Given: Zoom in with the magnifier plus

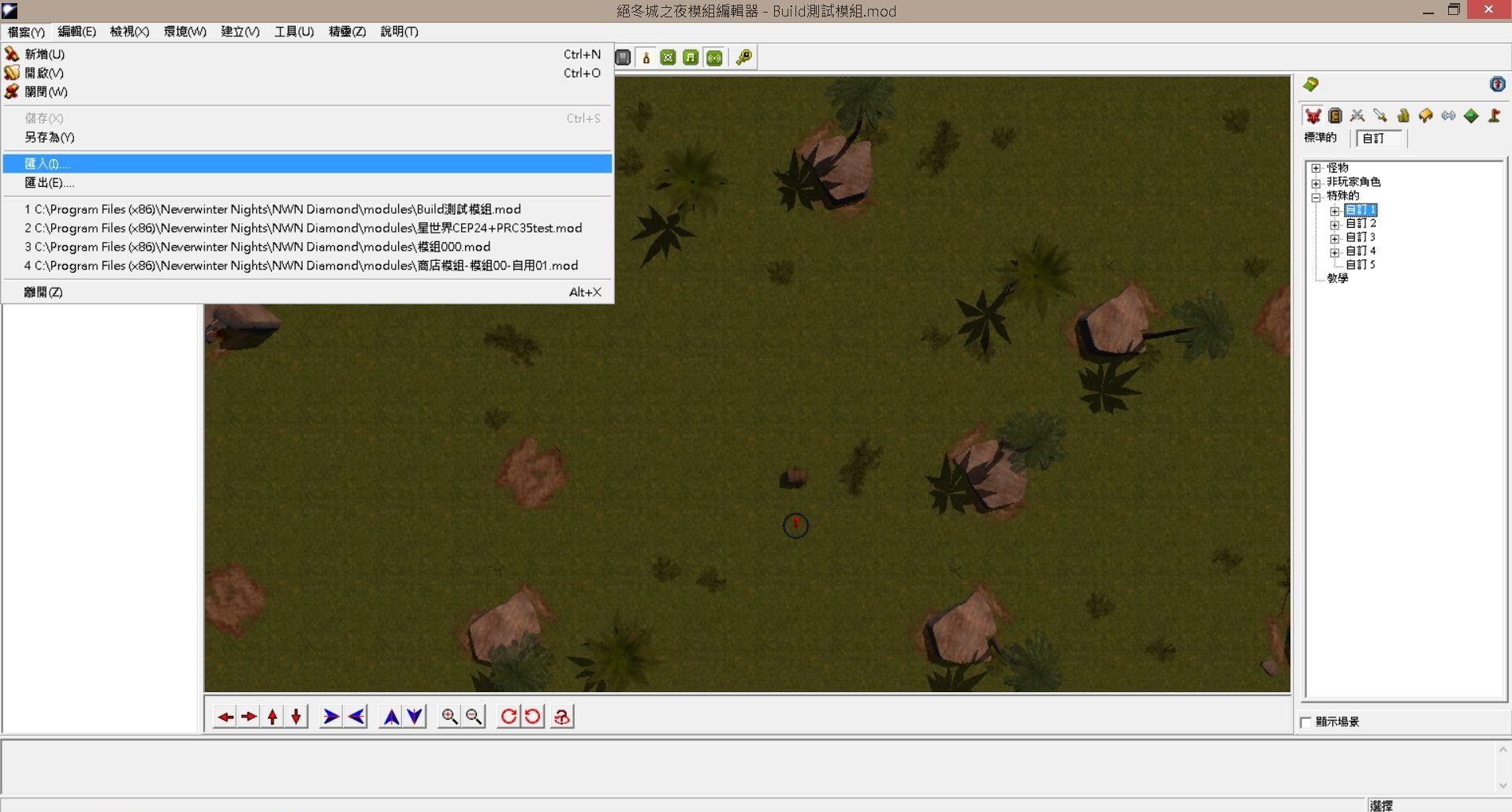Looking at the screenshot, I should pos(449,717).
